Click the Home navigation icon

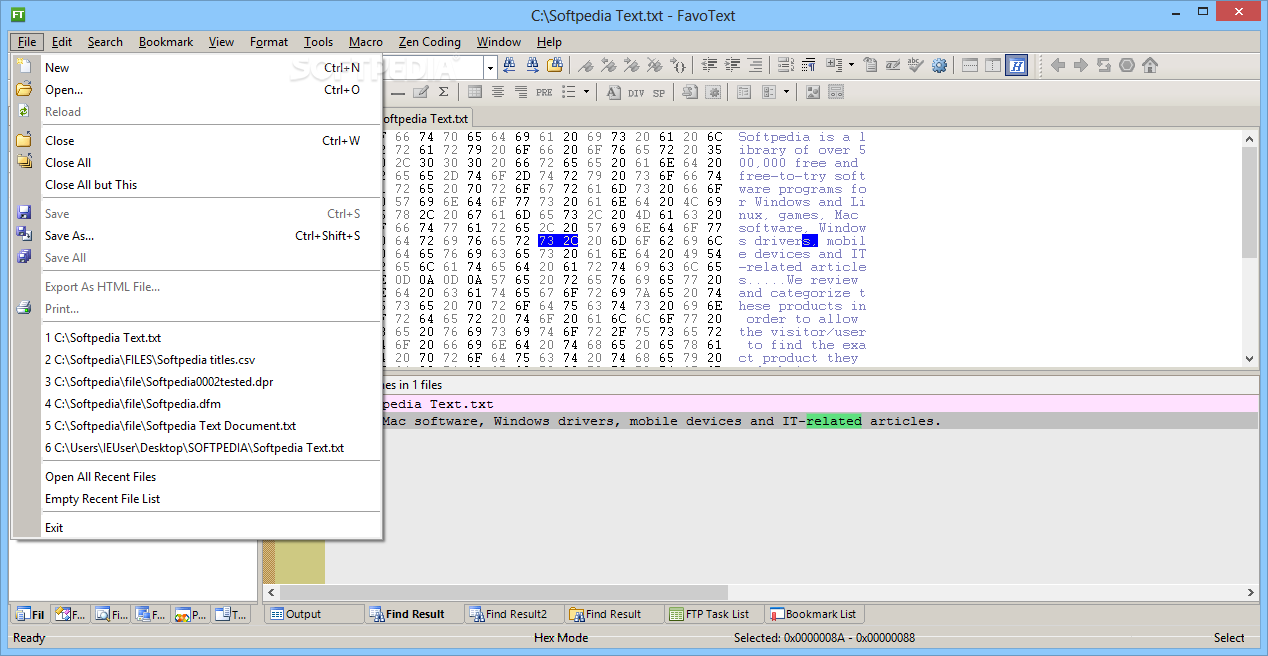tap(1150, 65)
